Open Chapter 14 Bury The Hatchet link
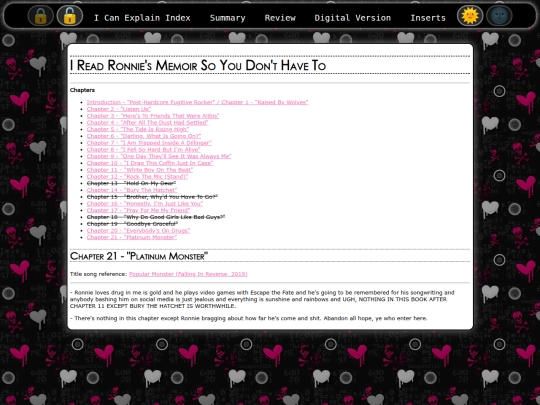Viewport: 540px width, 405px height. click(x=132, y=190)
